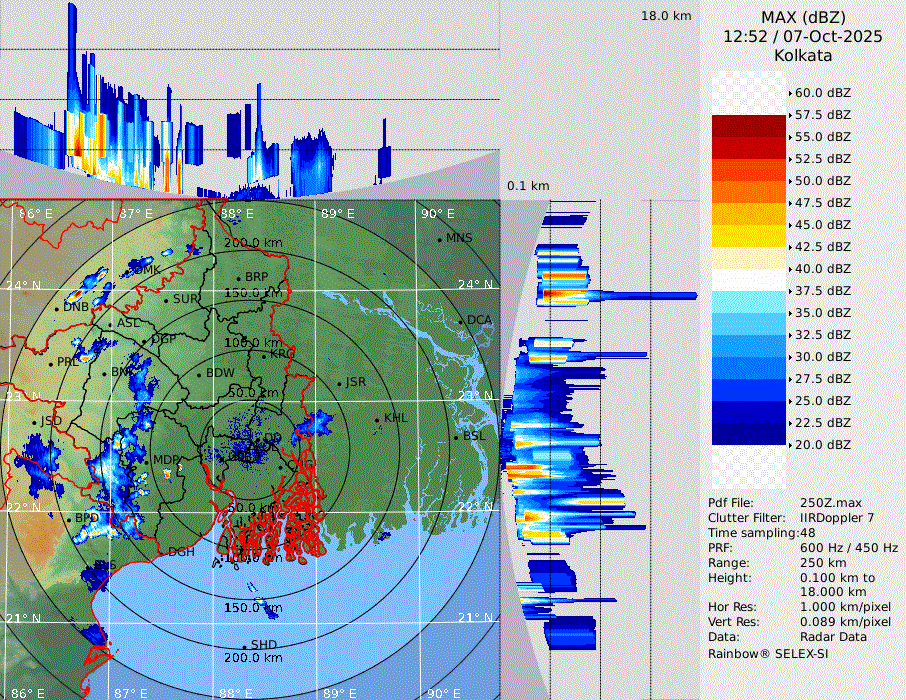Pick the white swatch between 40.0 and 37.5 dBZ
The image size is (906, 700).
point(748,279)
